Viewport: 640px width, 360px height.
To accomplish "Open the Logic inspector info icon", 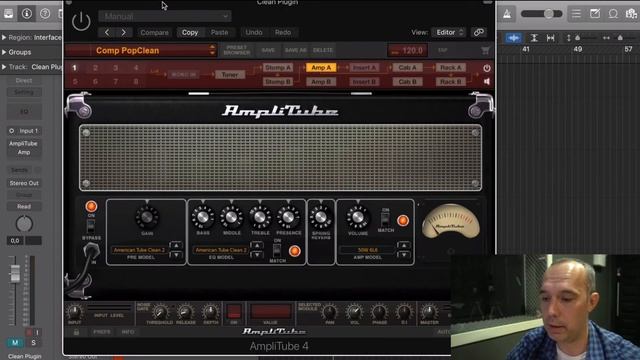I will coord(27,13).
